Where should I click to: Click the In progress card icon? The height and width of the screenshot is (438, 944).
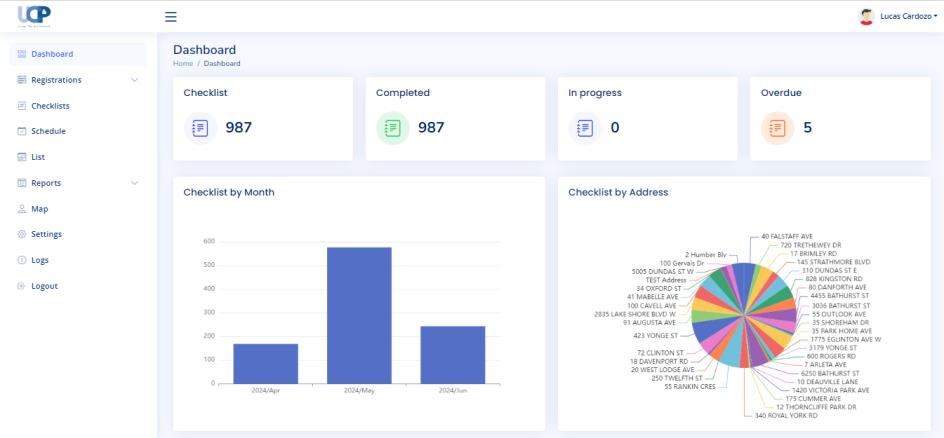[585, 128]
